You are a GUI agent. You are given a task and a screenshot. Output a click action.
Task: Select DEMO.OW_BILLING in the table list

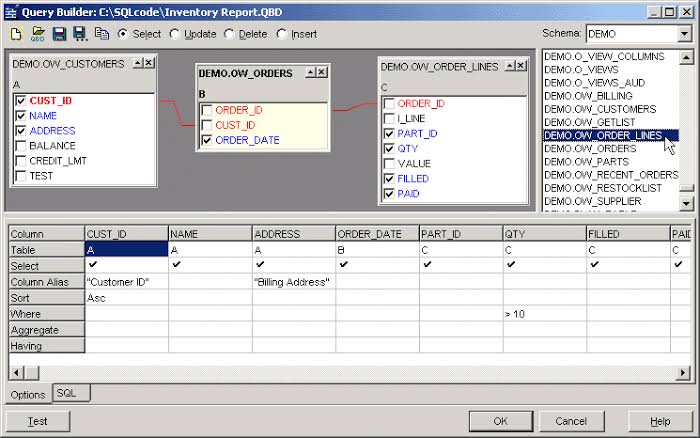pos(610,96)
